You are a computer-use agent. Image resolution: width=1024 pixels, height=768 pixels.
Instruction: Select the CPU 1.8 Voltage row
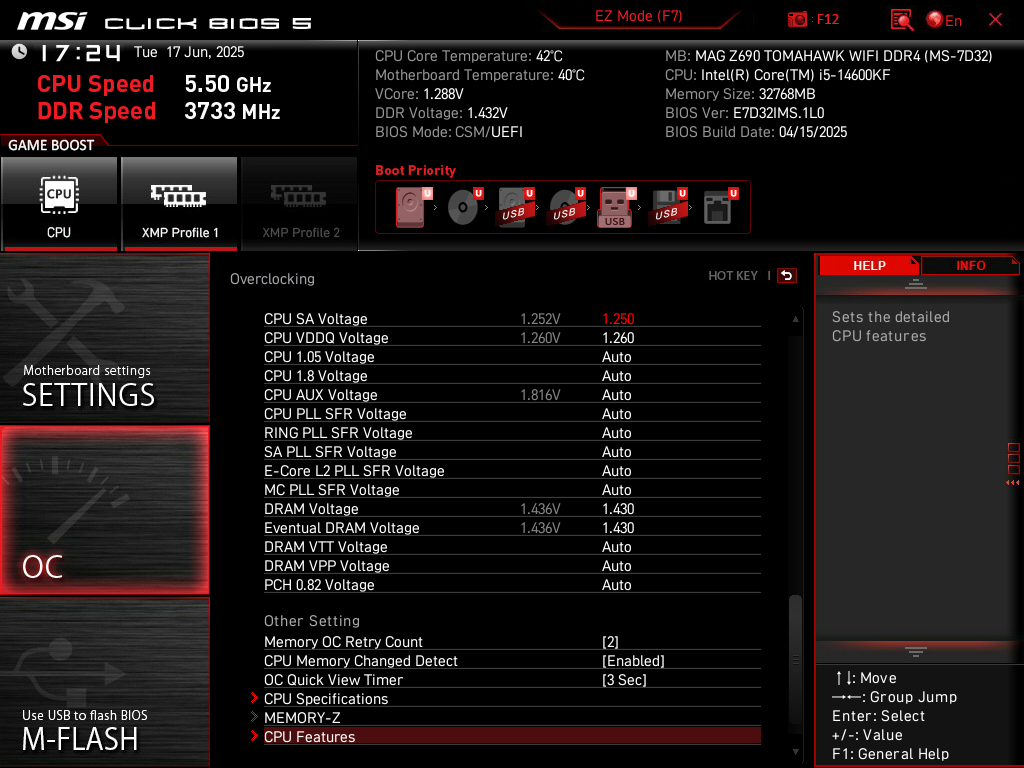(512, 376)
